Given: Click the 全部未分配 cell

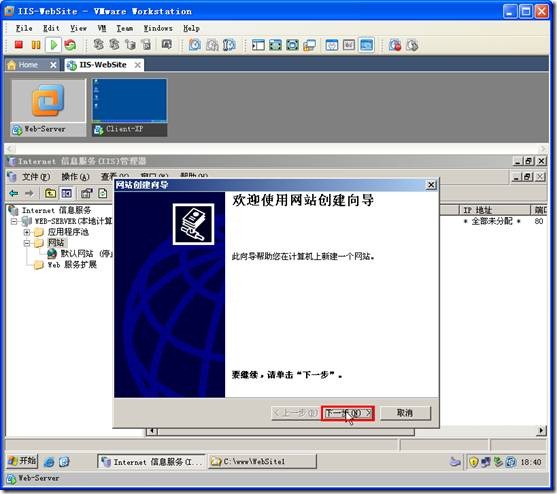Looking at the screenshot, I should pos(492,221).
